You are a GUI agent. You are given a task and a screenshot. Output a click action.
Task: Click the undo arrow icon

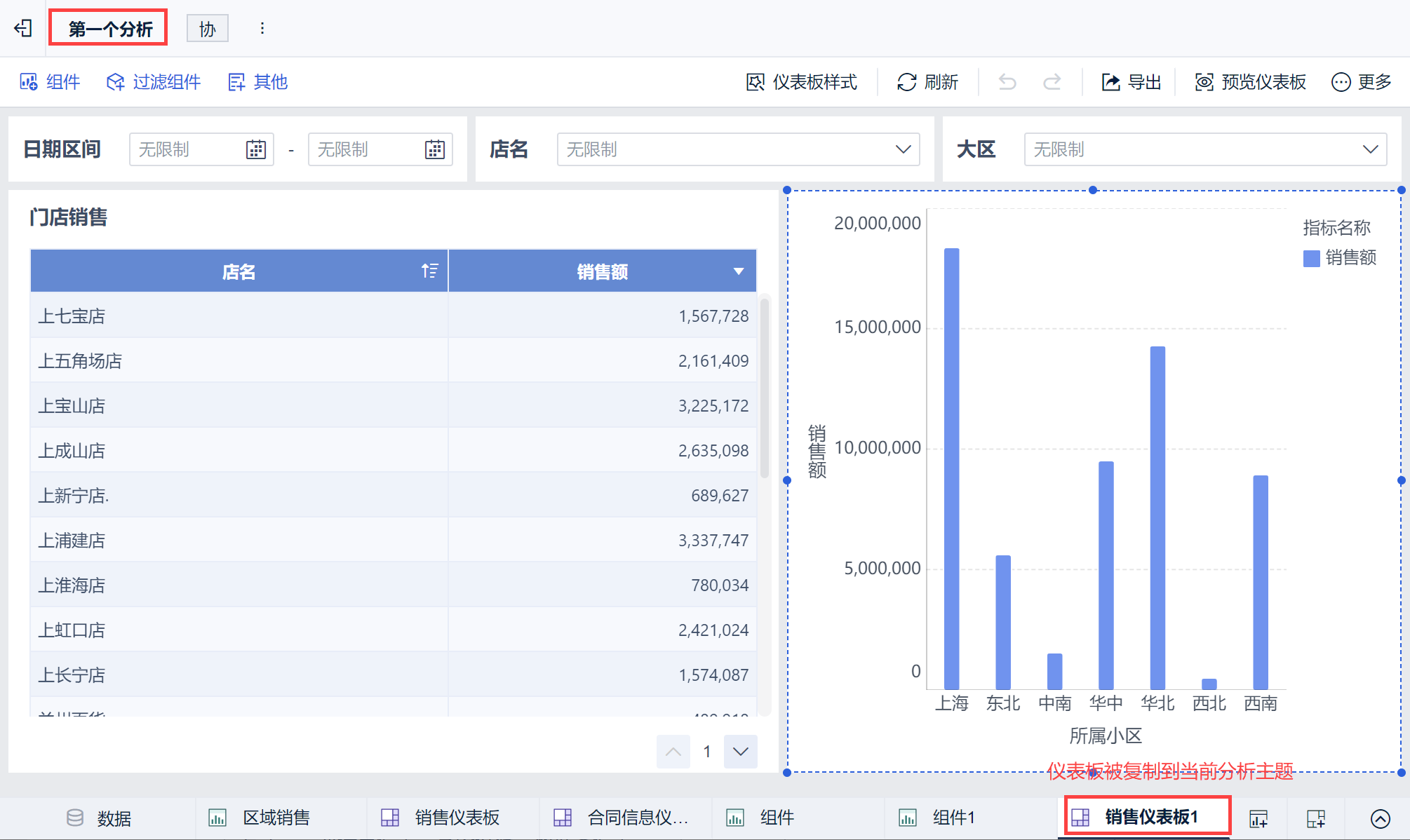click(x=1007, y=82)
